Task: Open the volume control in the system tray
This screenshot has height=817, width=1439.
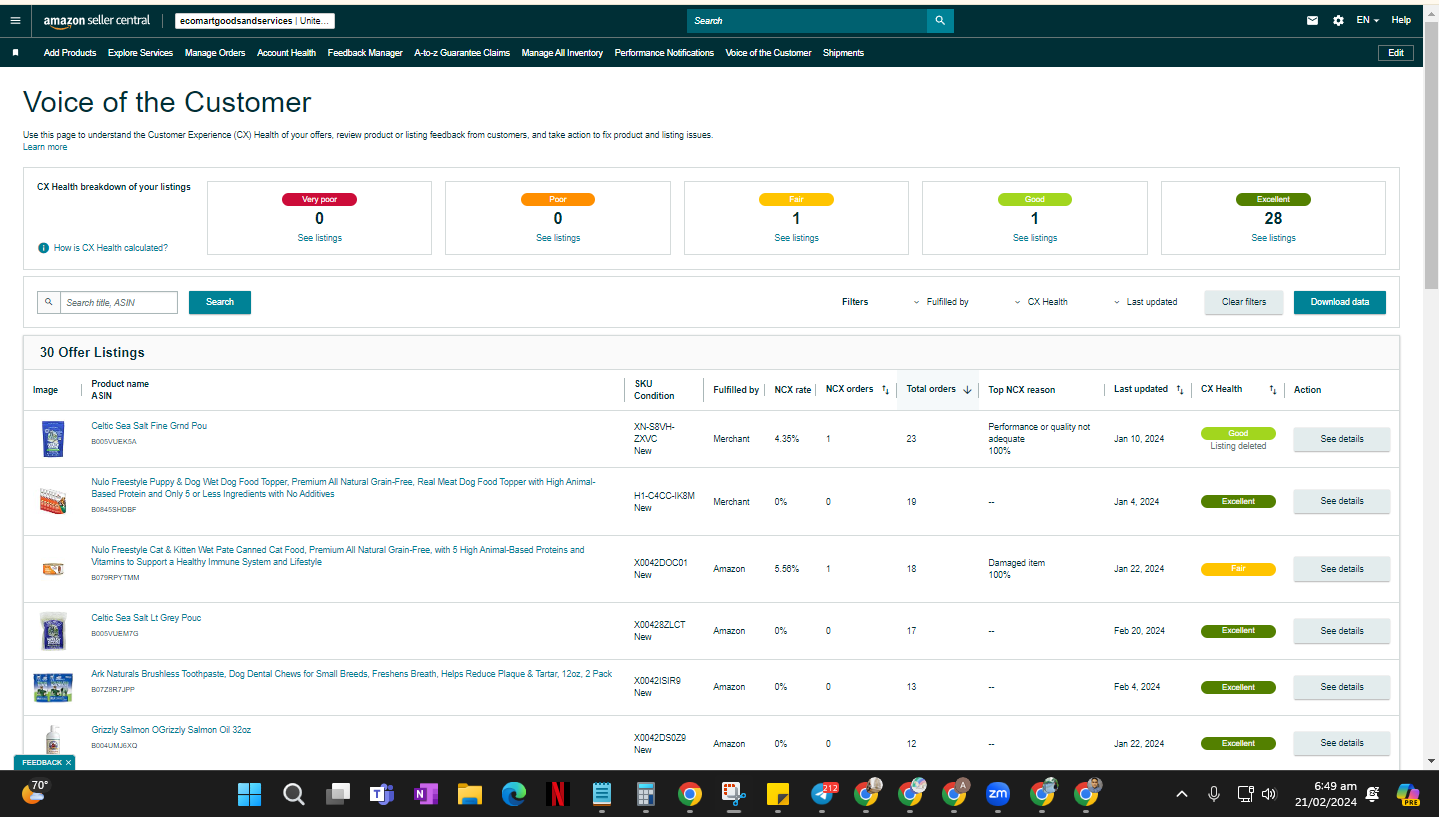Action: click(1269, 794)
